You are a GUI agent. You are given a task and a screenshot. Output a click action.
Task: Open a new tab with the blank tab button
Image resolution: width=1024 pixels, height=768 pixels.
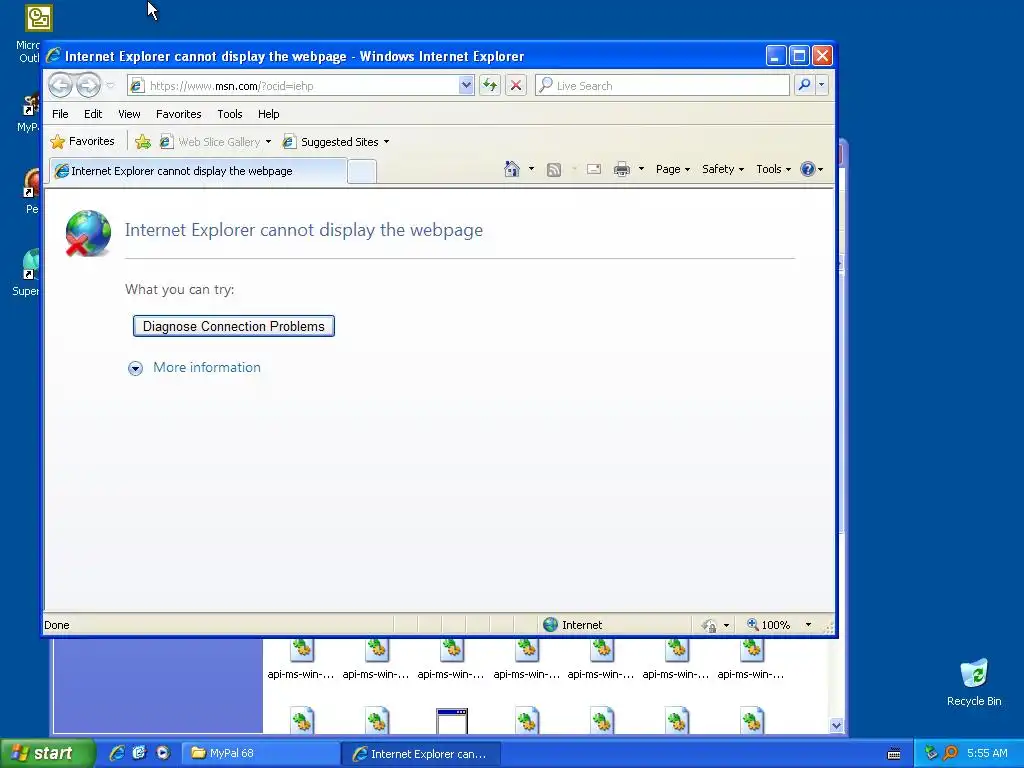pyautogui.click(x=362, y=172)
